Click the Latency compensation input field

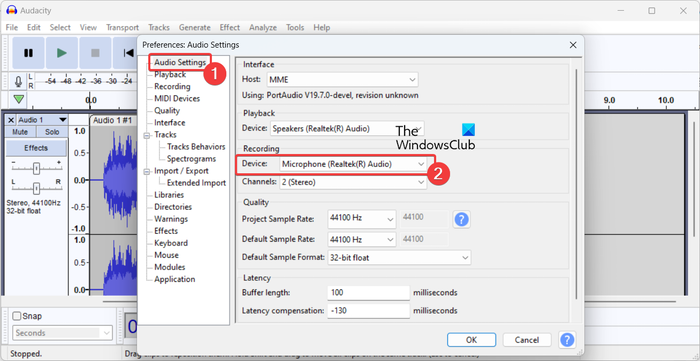[x=368, y=311]
